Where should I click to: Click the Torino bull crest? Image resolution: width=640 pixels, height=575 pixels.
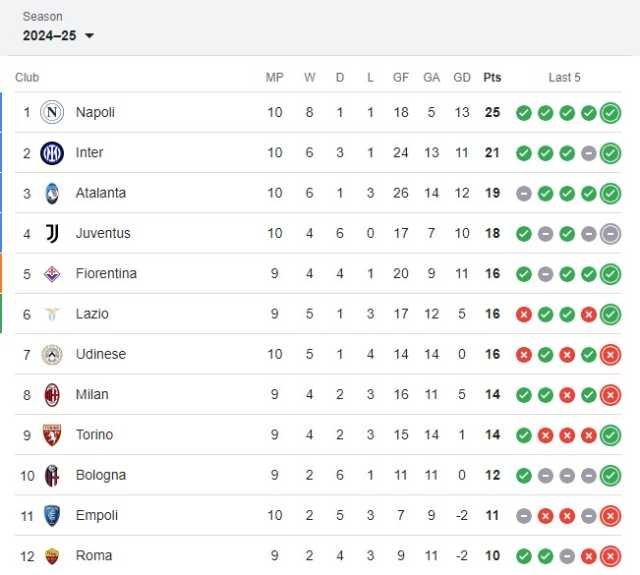[x=52, y=435]
